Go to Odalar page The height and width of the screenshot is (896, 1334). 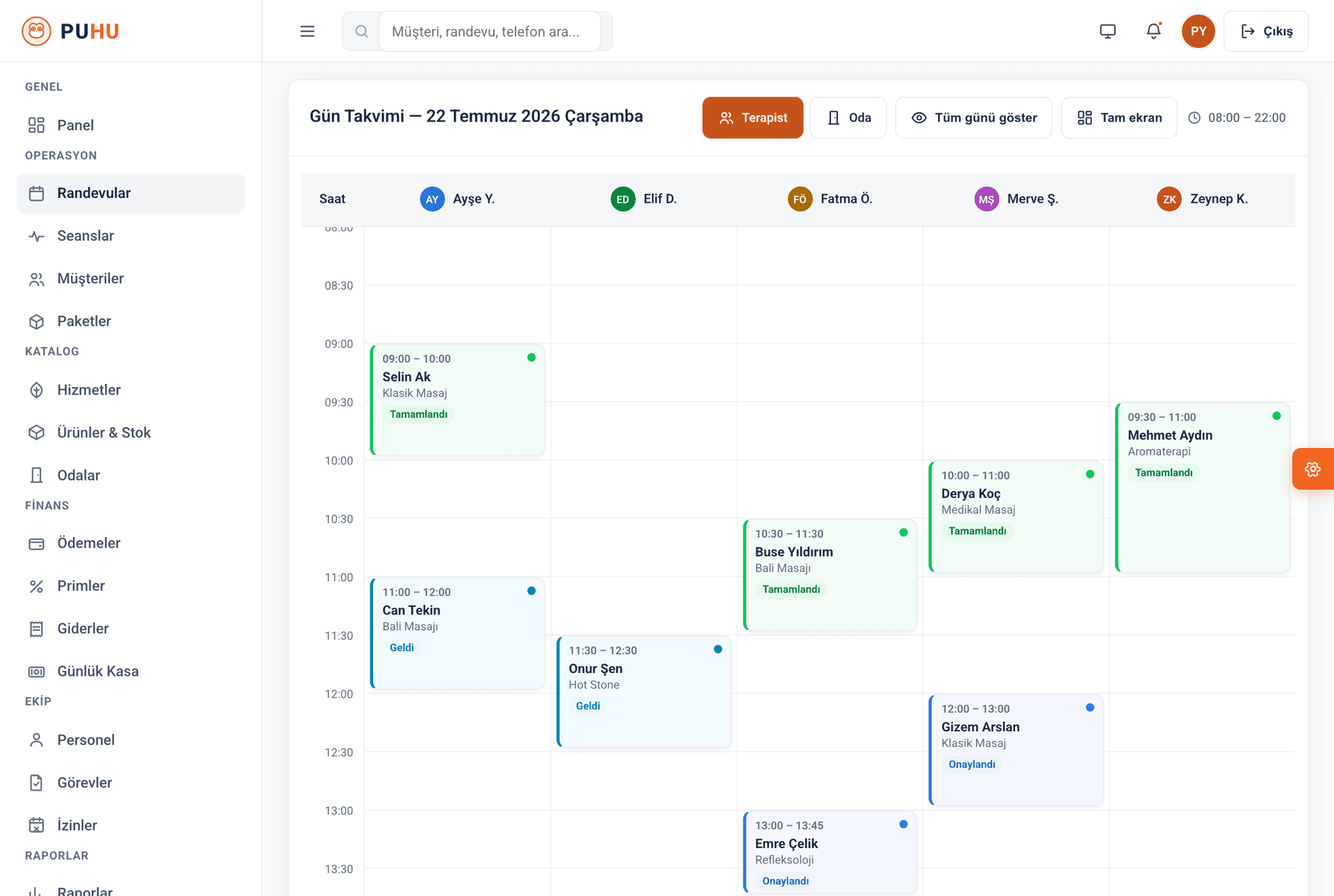(x=131, y=475)
